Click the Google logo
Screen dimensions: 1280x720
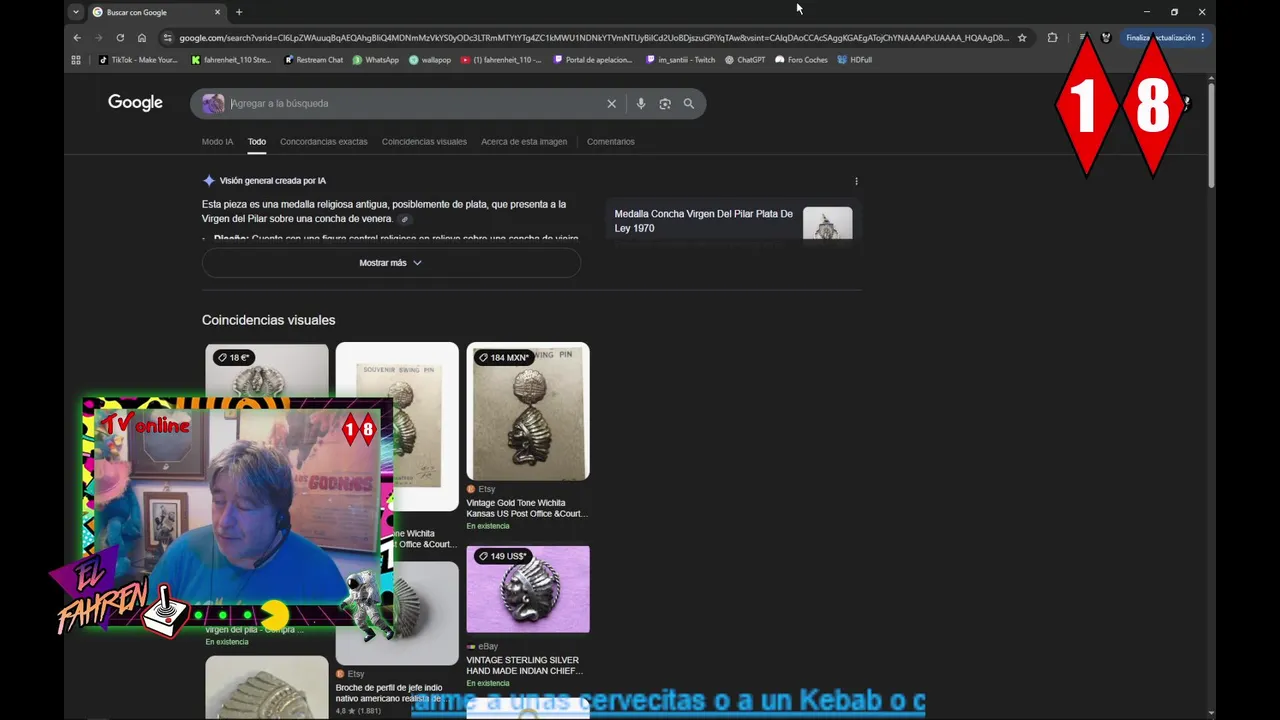[x=135, y=103]
